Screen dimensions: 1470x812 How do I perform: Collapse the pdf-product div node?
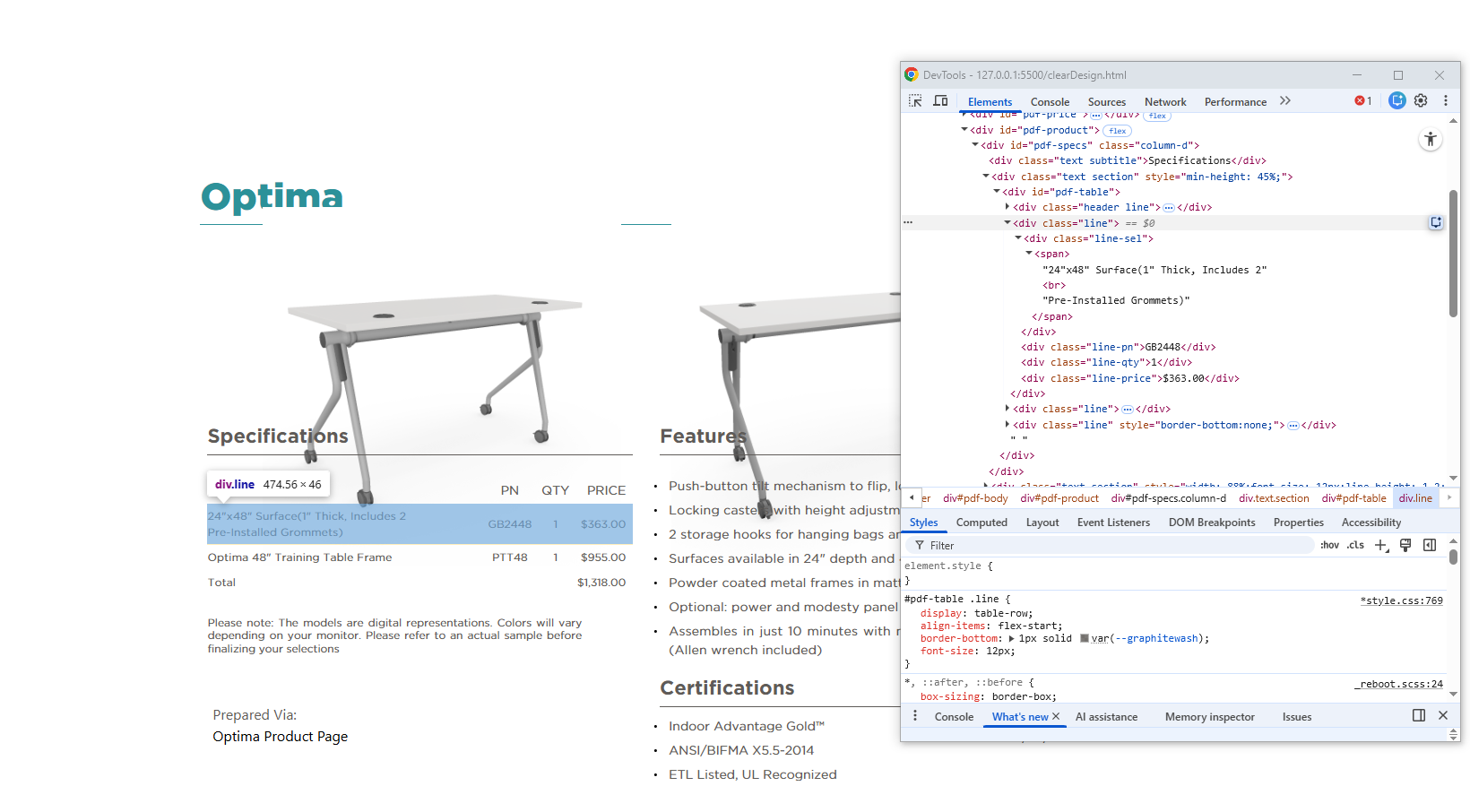[x=964, y=130]
